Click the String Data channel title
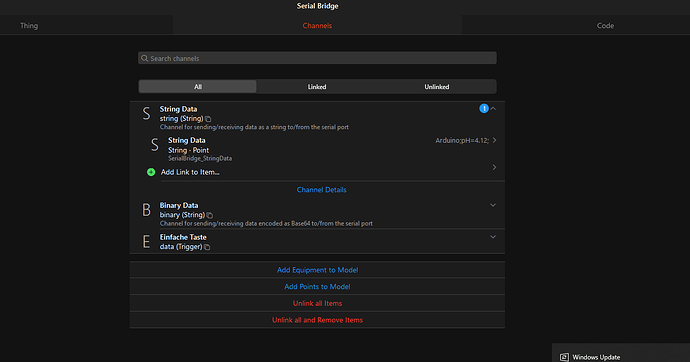Screen dimensions: 690x362 [x=178, y=109]
